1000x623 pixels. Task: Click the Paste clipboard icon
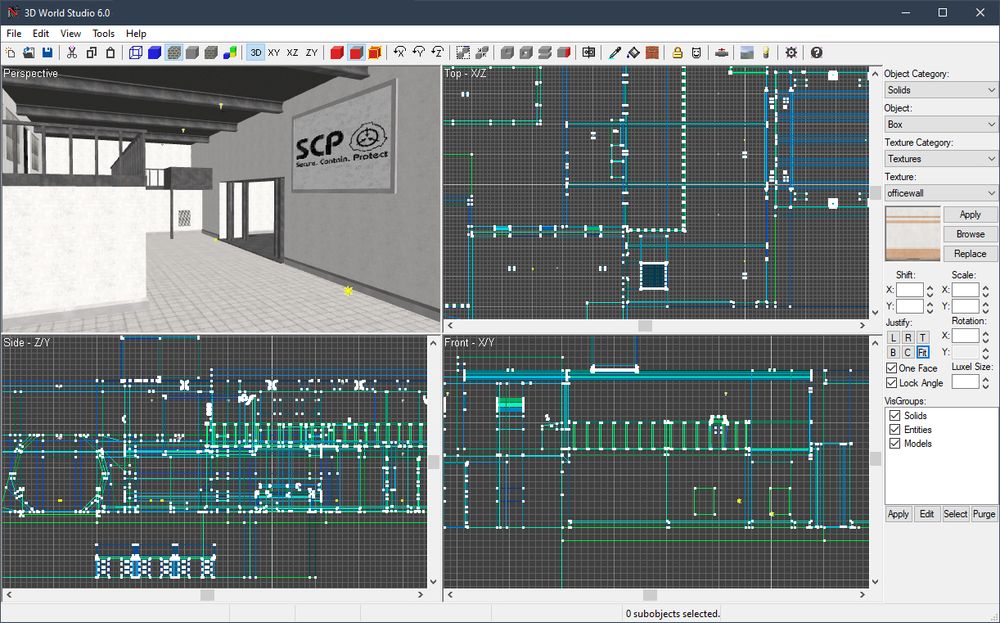(x=110, y=52)
